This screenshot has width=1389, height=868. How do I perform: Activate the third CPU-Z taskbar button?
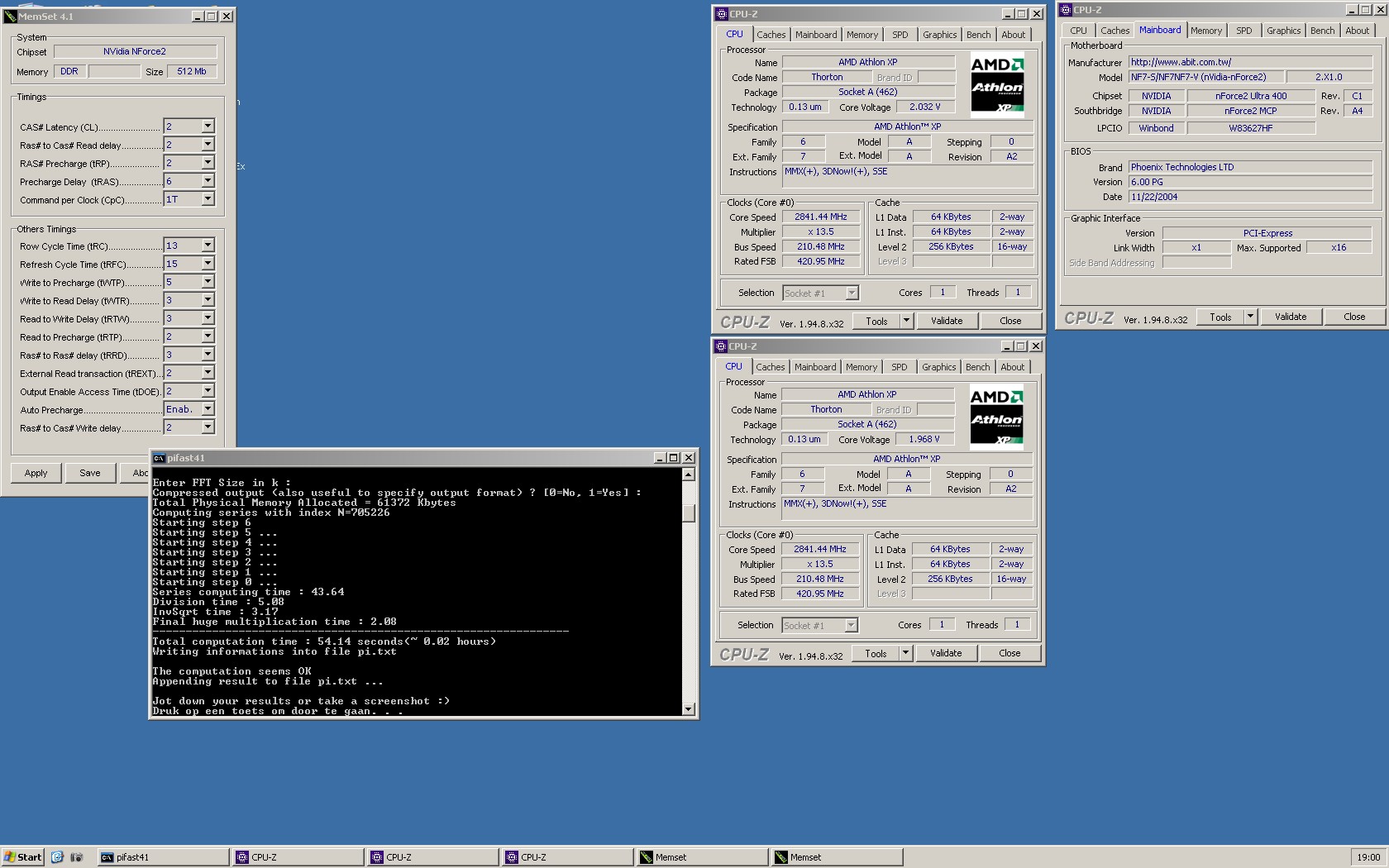click(568, 857)
